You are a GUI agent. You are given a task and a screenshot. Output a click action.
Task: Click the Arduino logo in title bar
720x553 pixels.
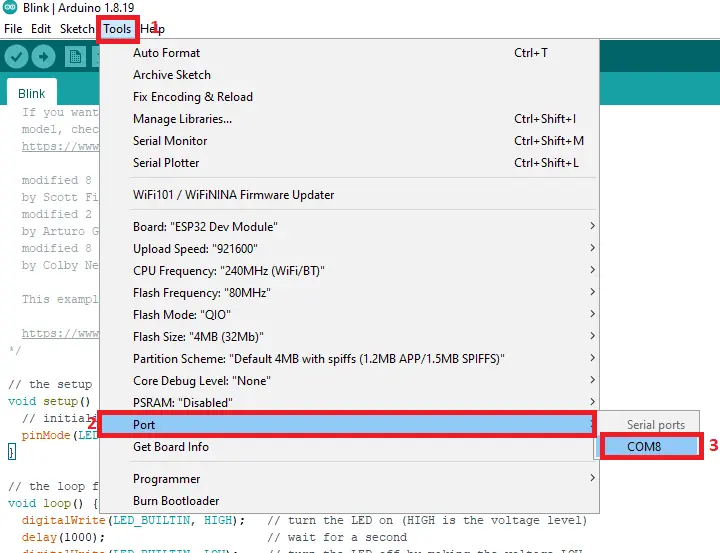pos(10,7)
